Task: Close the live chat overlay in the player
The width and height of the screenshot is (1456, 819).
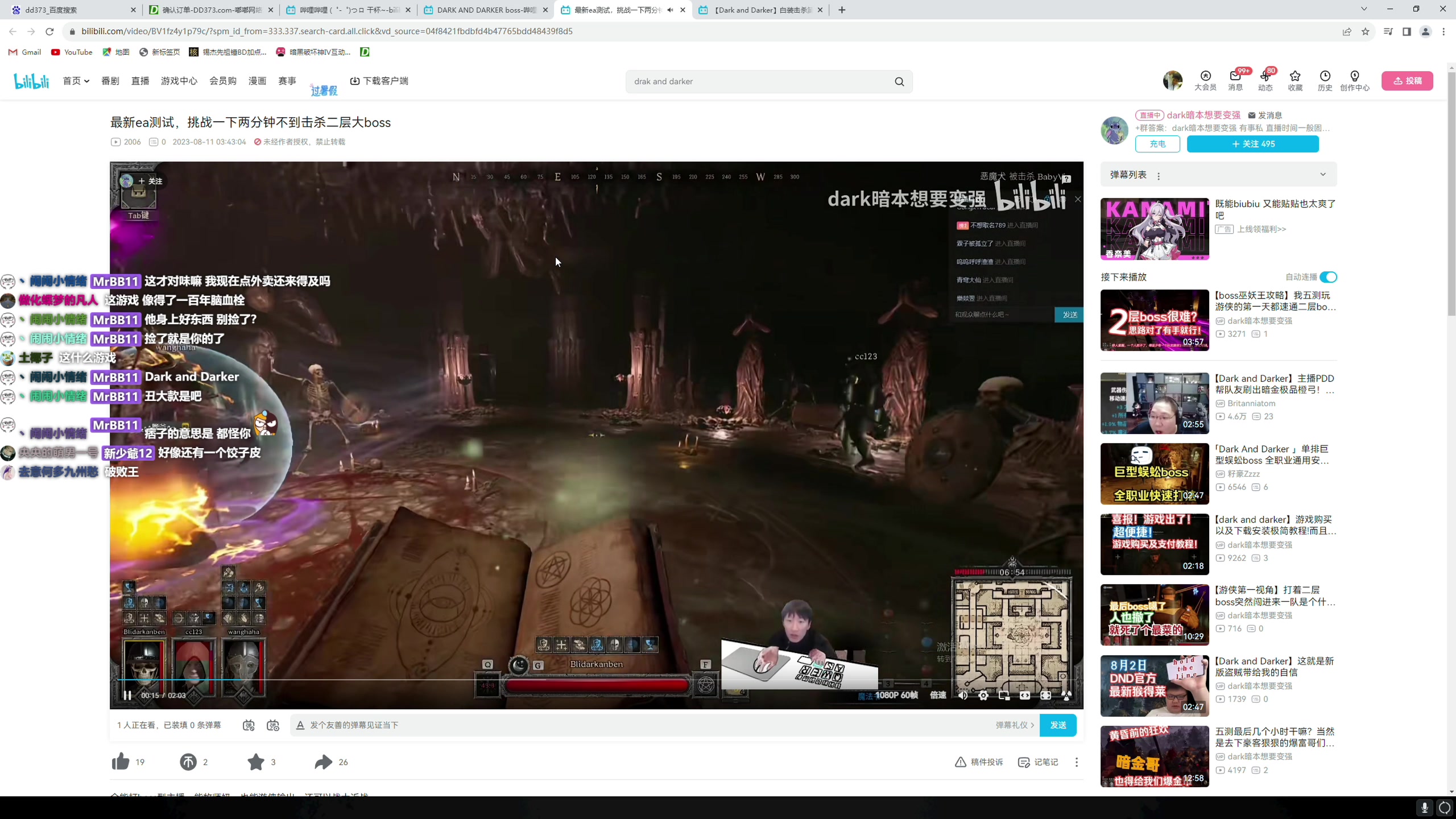Action: [1078, 199]
